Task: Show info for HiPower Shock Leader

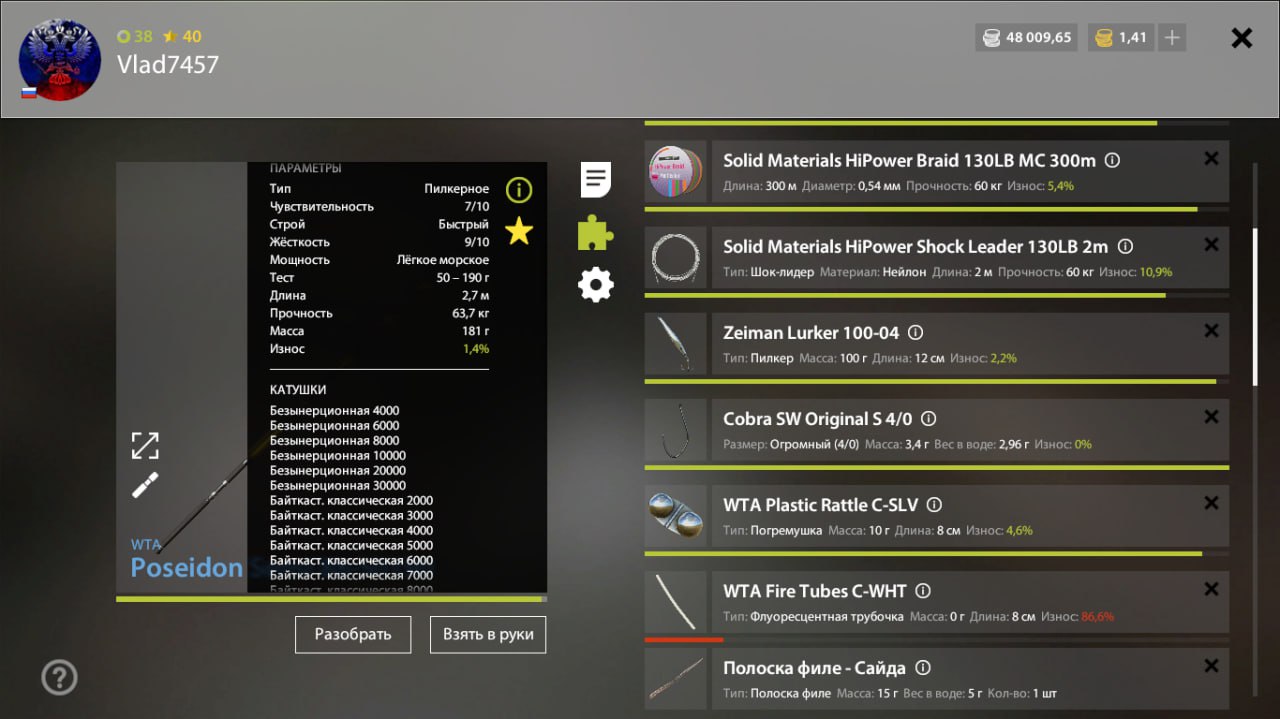Action: (1125, 246)
